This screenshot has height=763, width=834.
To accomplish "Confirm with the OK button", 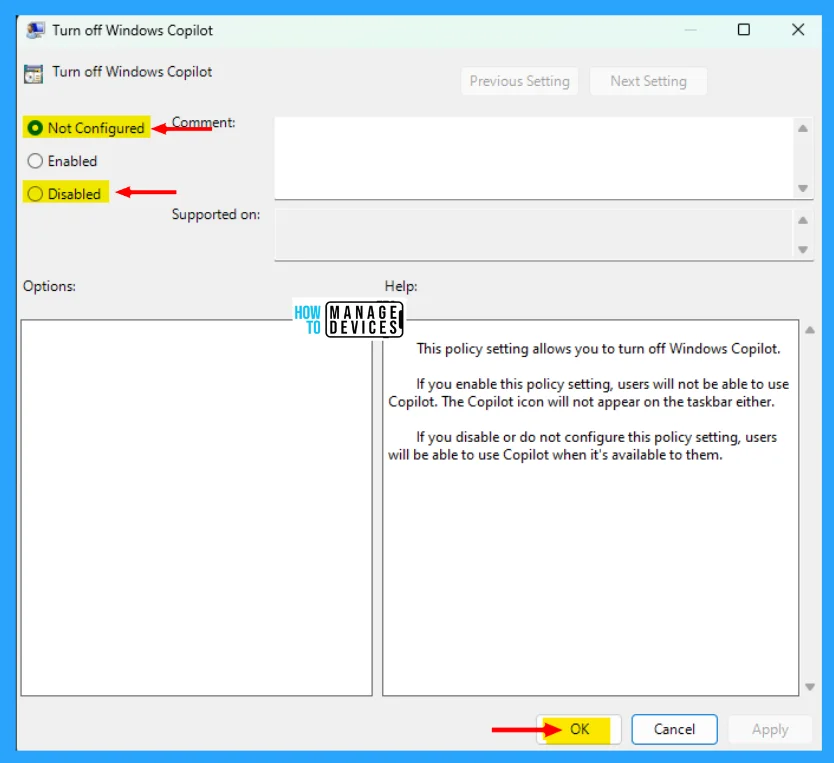I will pos(579,729).
